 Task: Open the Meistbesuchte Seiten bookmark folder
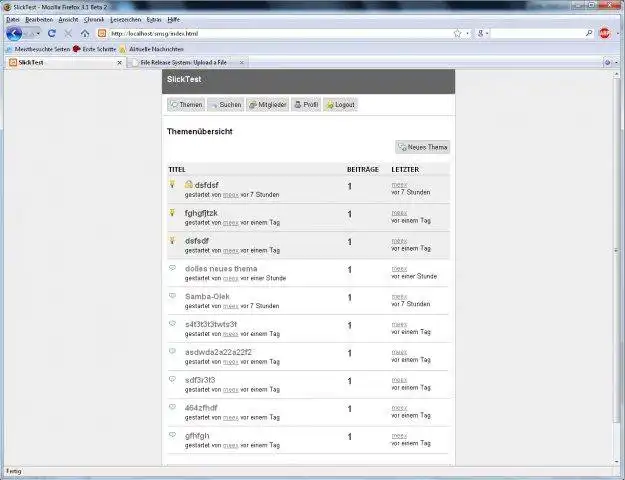point(38,49)
